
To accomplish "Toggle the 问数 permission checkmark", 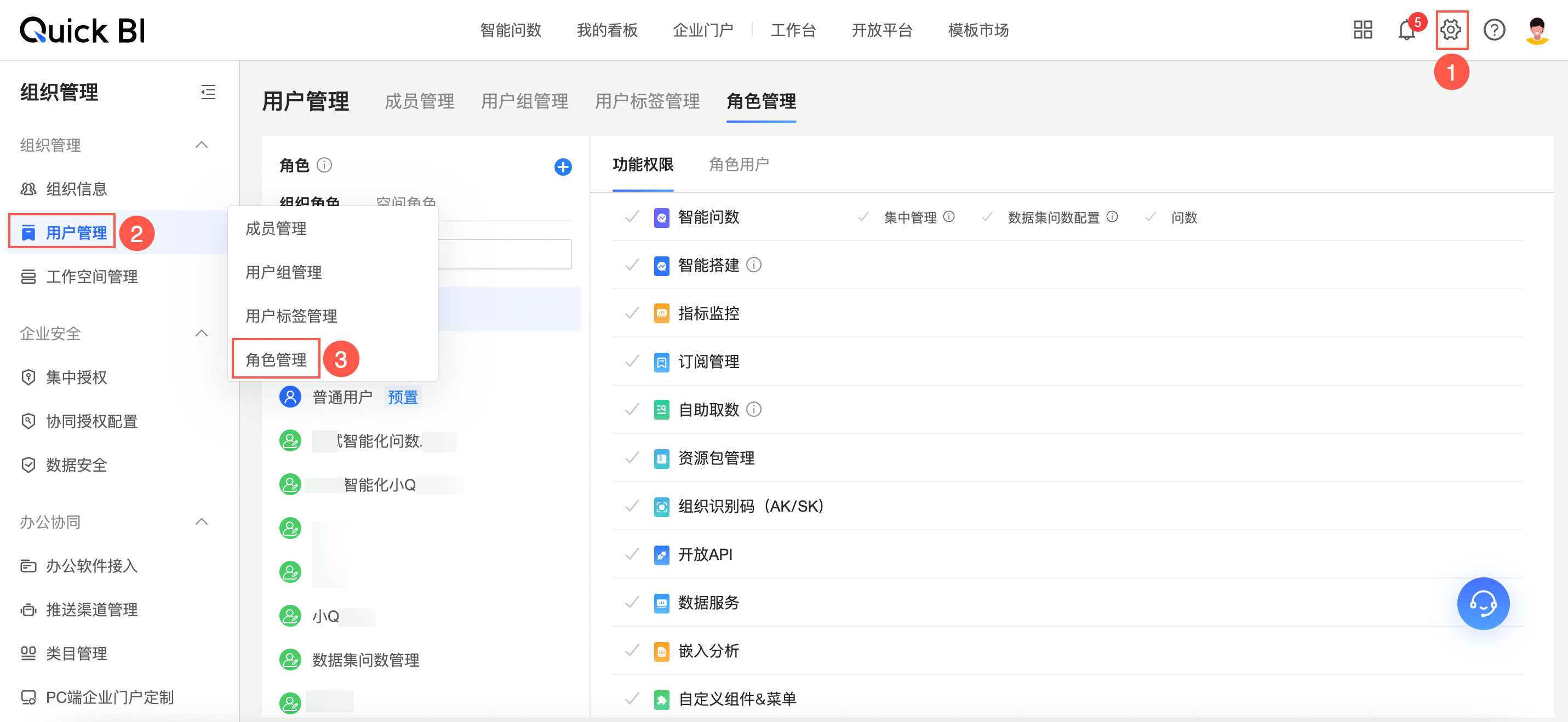I will pyautogui.click(x=1151, y=217).
